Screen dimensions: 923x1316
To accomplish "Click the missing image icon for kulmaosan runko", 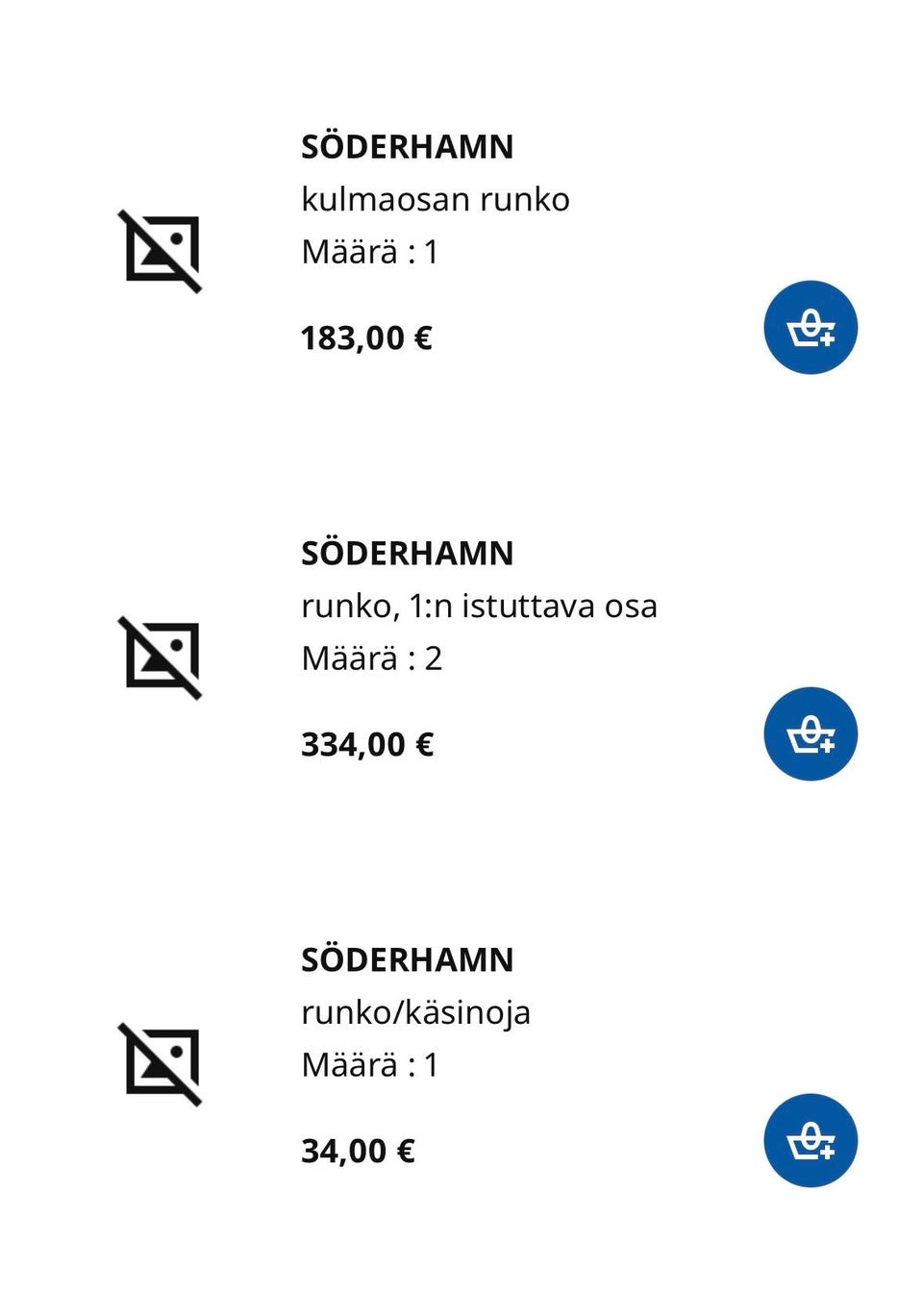I will [161, 251].
